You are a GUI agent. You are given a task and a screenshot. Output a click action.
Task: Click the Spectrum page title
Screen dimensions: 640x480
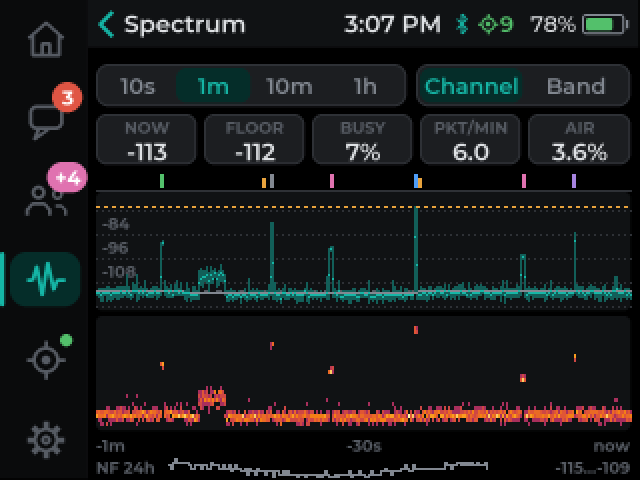click(184, 25)
